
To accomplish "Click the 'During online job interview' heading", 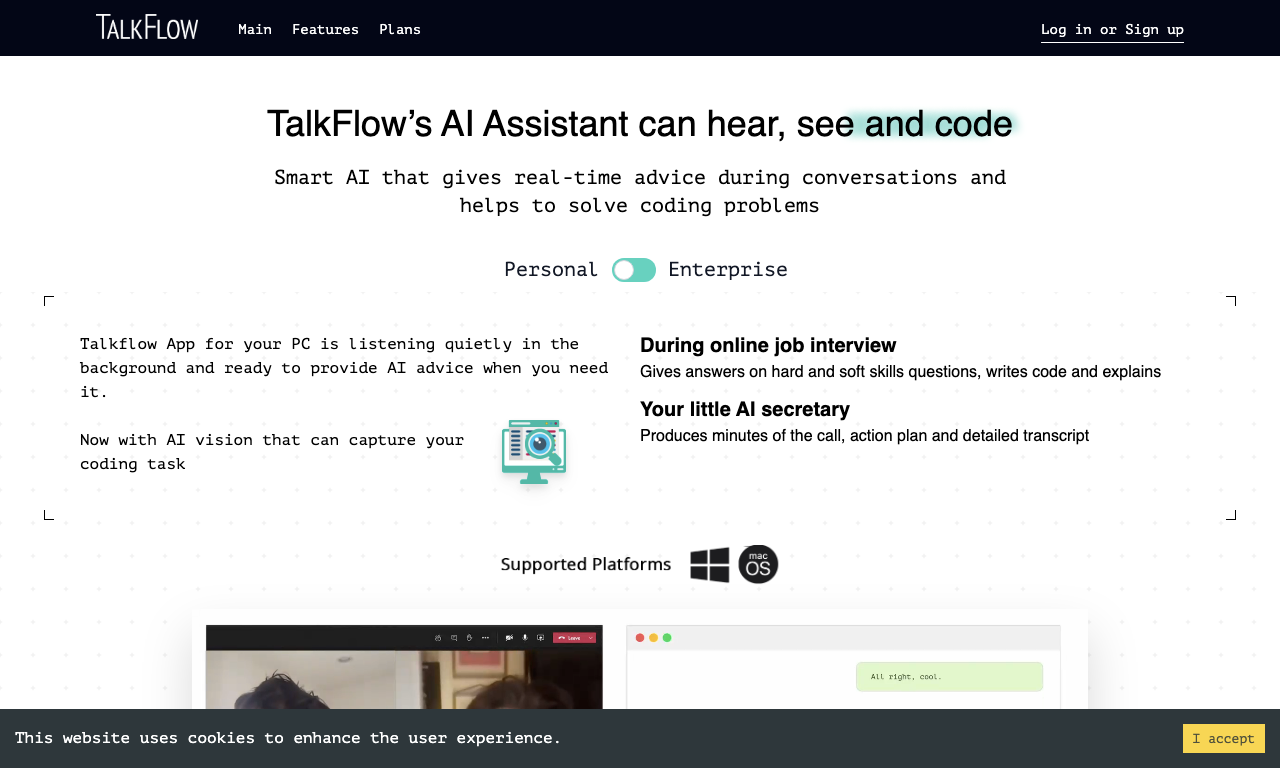I will point(768,345).
